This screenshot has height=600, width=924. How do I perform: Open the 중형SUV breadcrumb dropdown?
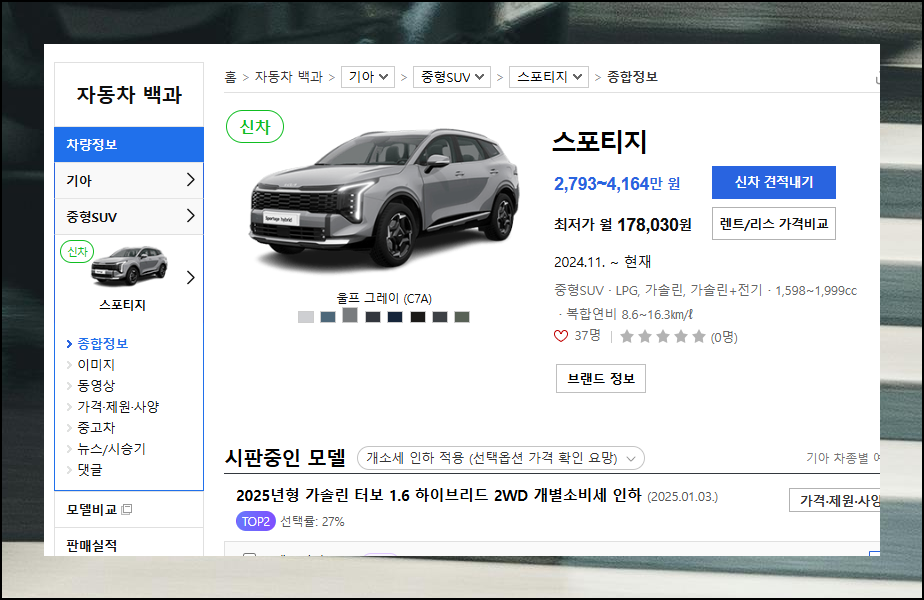(452, 77)
